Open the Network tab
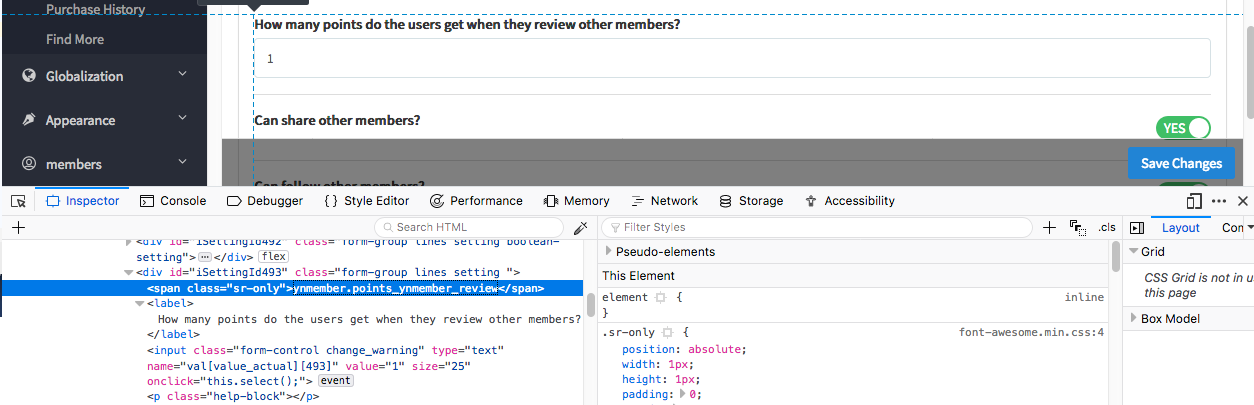Image resolution: width=1254 pixels, height=405 pixels. [x=664, y=201]
